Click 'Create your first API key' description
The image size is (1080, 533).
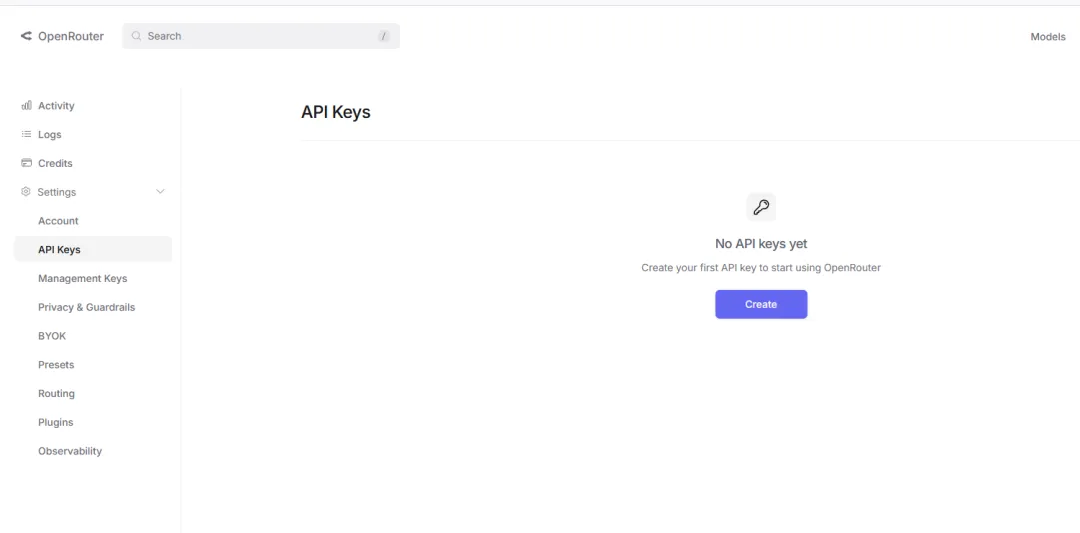click(761, 267)
